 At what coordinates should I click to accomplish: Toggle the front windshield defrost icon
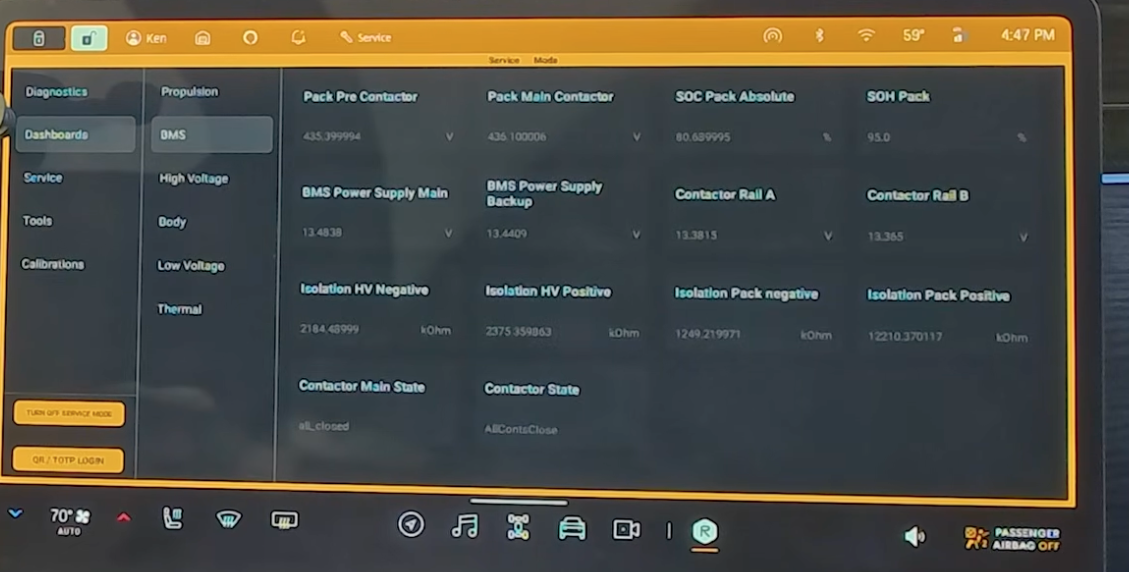228,519
